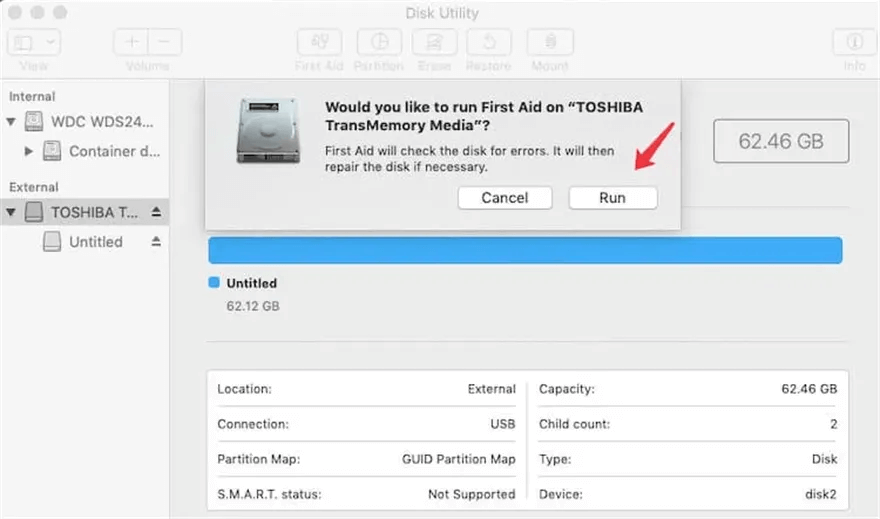Eject the Untitled volume

tap(156, 242)
